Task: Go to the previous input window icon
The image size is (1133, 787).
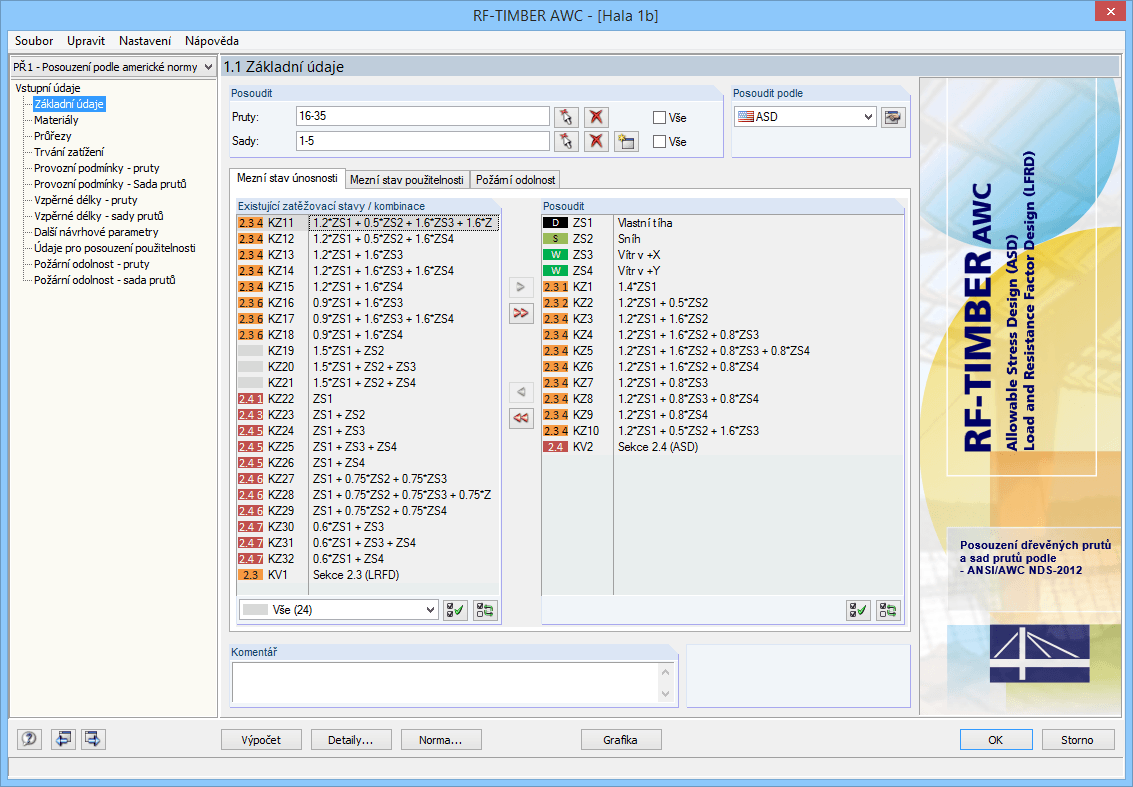Action: click(63, 739)
